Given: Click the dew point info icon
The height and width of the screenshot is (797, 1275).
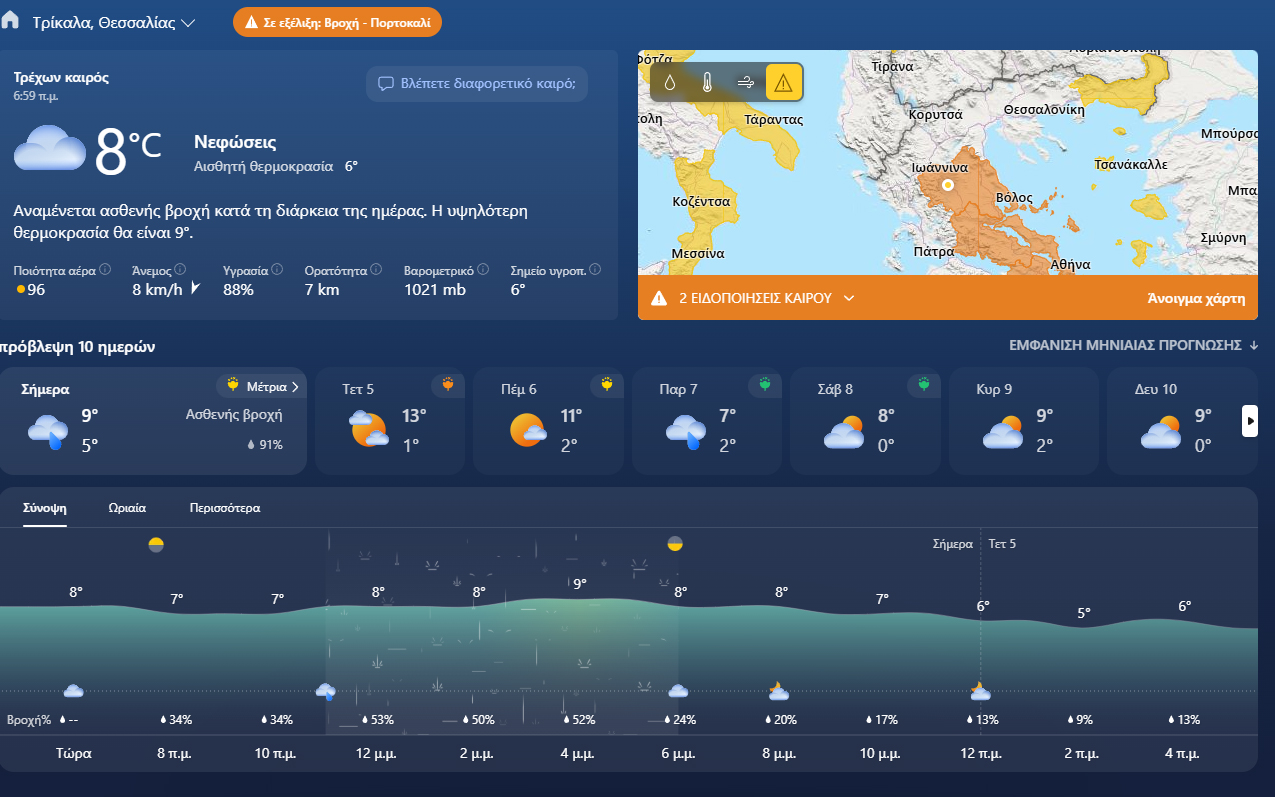Looking at the screenshot, I should [x=595, y=270].
